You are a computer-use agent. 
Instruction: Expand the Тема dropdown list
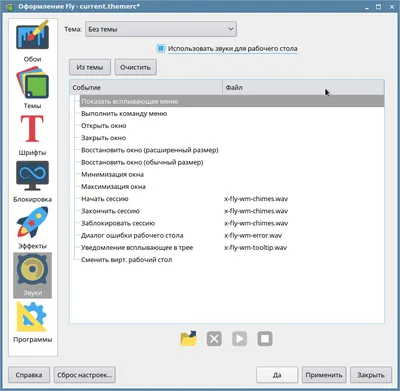click(161, 29)
